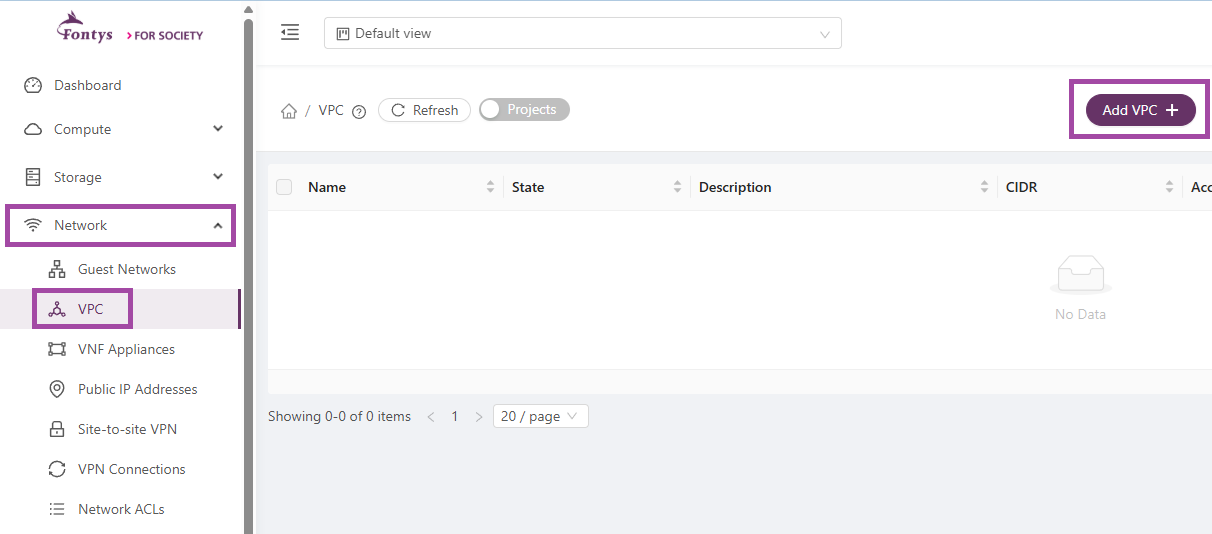Sort table by Name column arrows

click(x=490, y=187)
